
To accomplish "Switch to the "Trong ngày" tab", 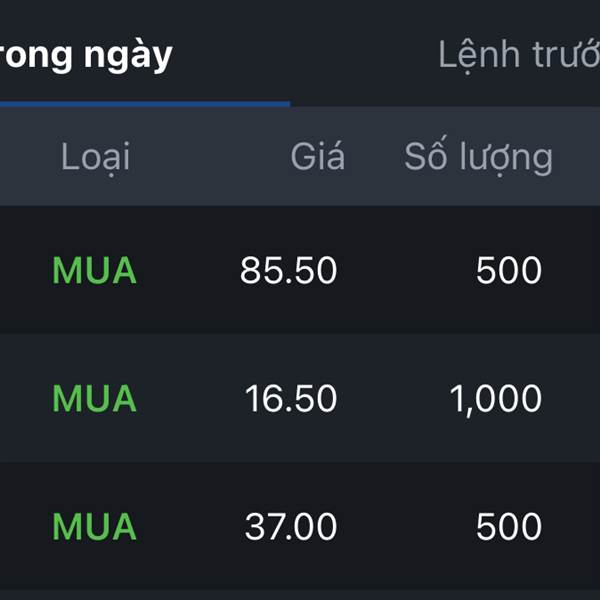I will (x=86, y=55).
